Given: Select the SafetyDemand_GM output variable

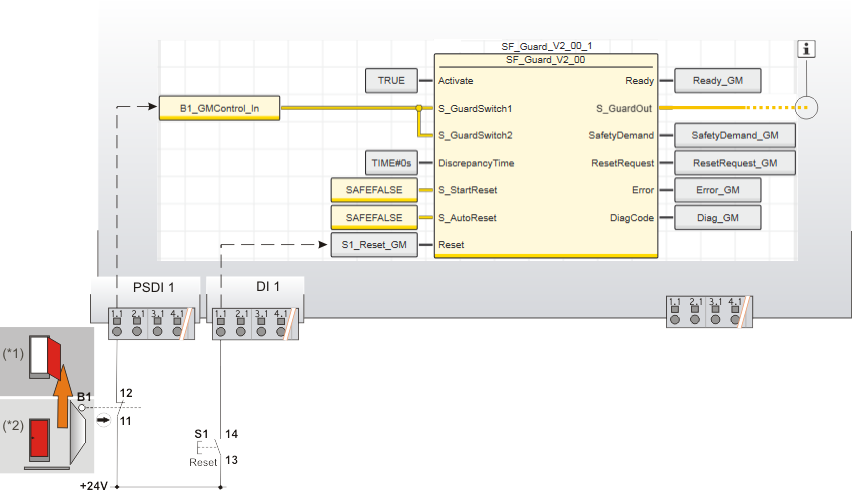Looking at the screenshot, I should tap(735, 135).
